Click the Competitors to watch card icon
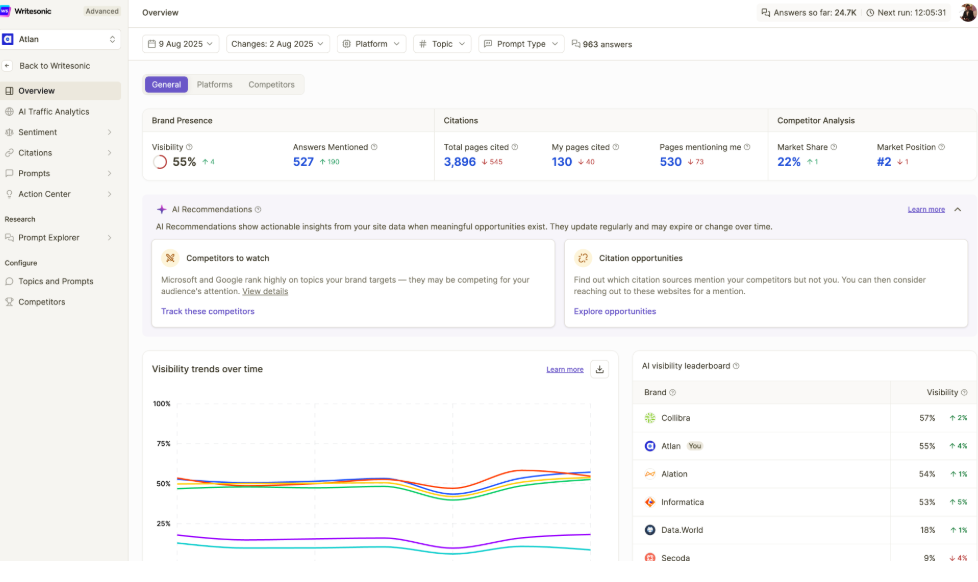 tap(170, 258)
